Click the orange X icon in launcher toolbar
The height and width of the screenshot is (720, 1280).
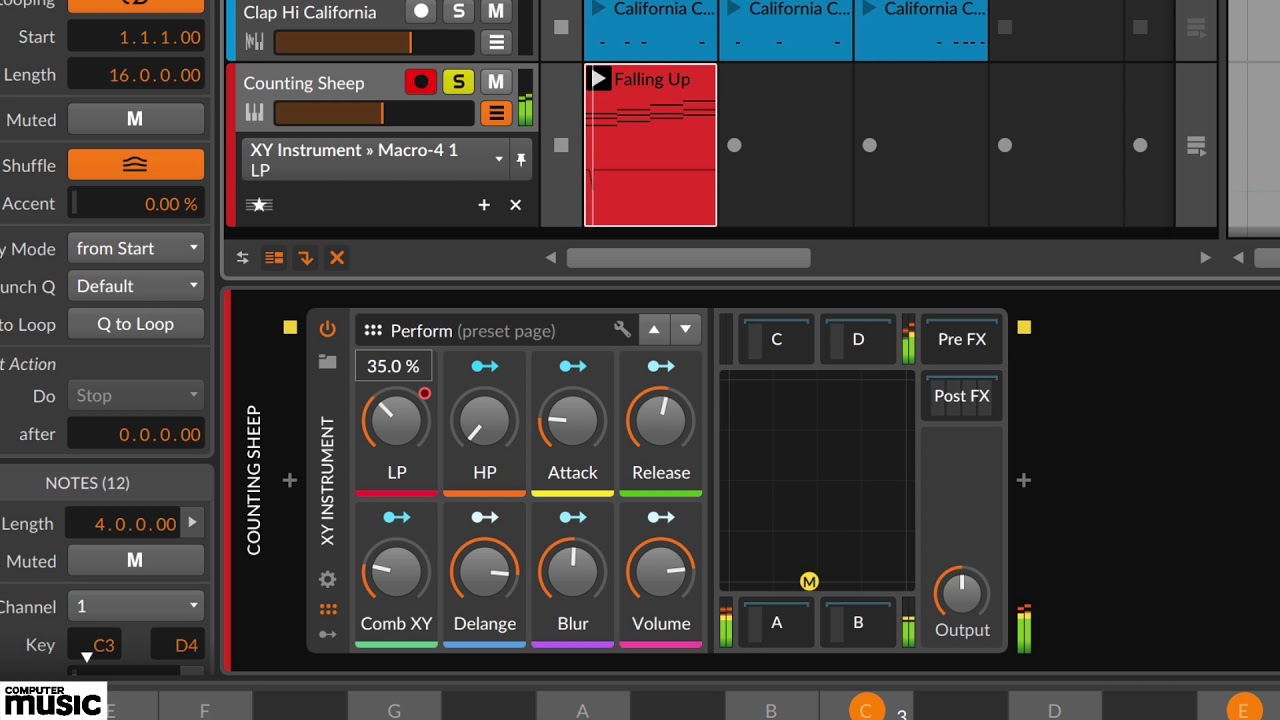[337, 258]
